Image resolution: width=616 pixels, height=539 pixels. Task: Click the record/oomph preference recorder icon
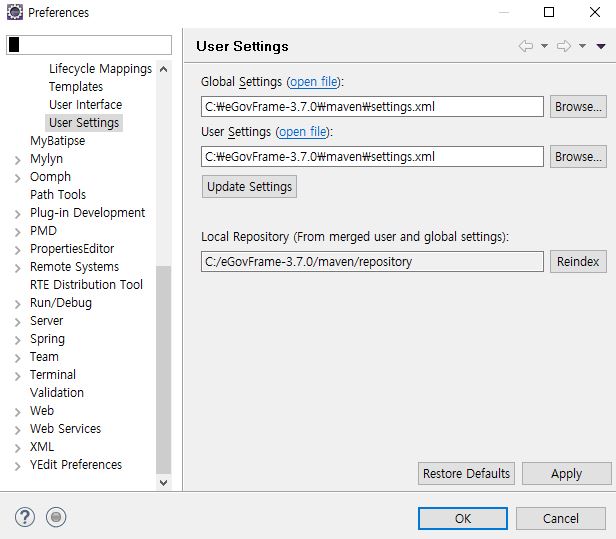(x=57, y=517)
